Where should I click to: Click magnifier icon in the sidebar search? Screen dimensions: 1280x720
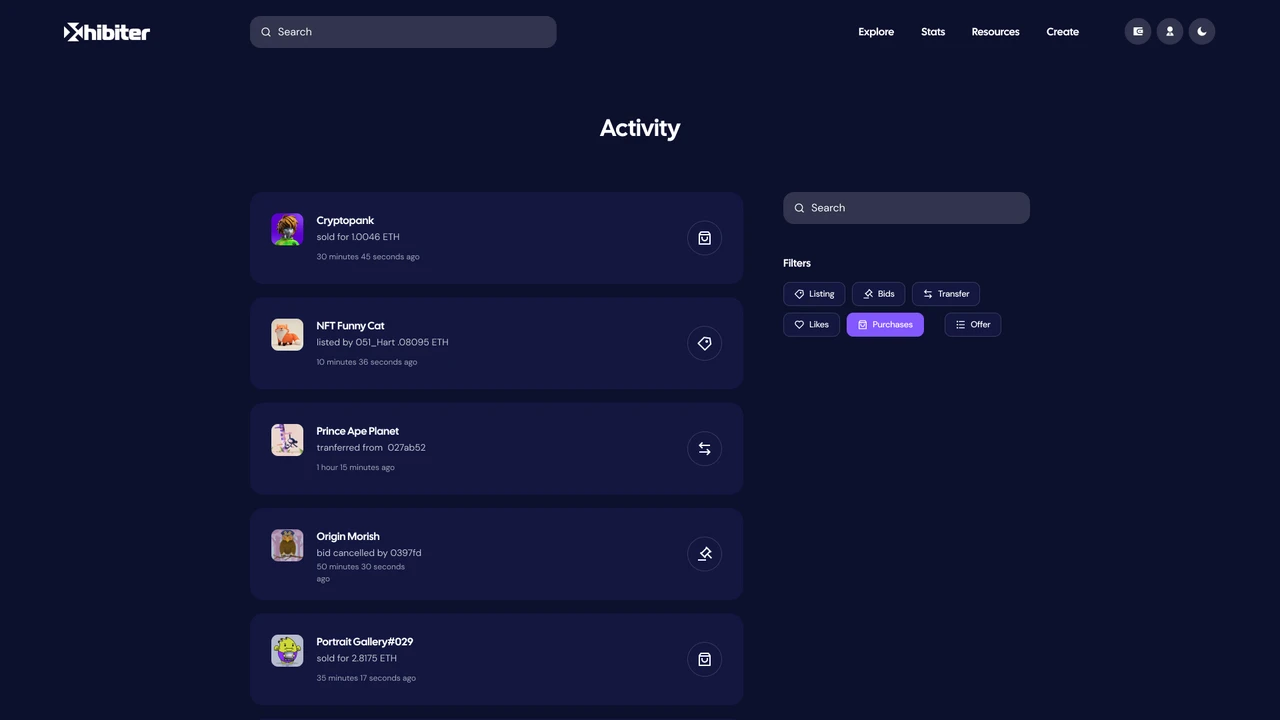(799, 208)
